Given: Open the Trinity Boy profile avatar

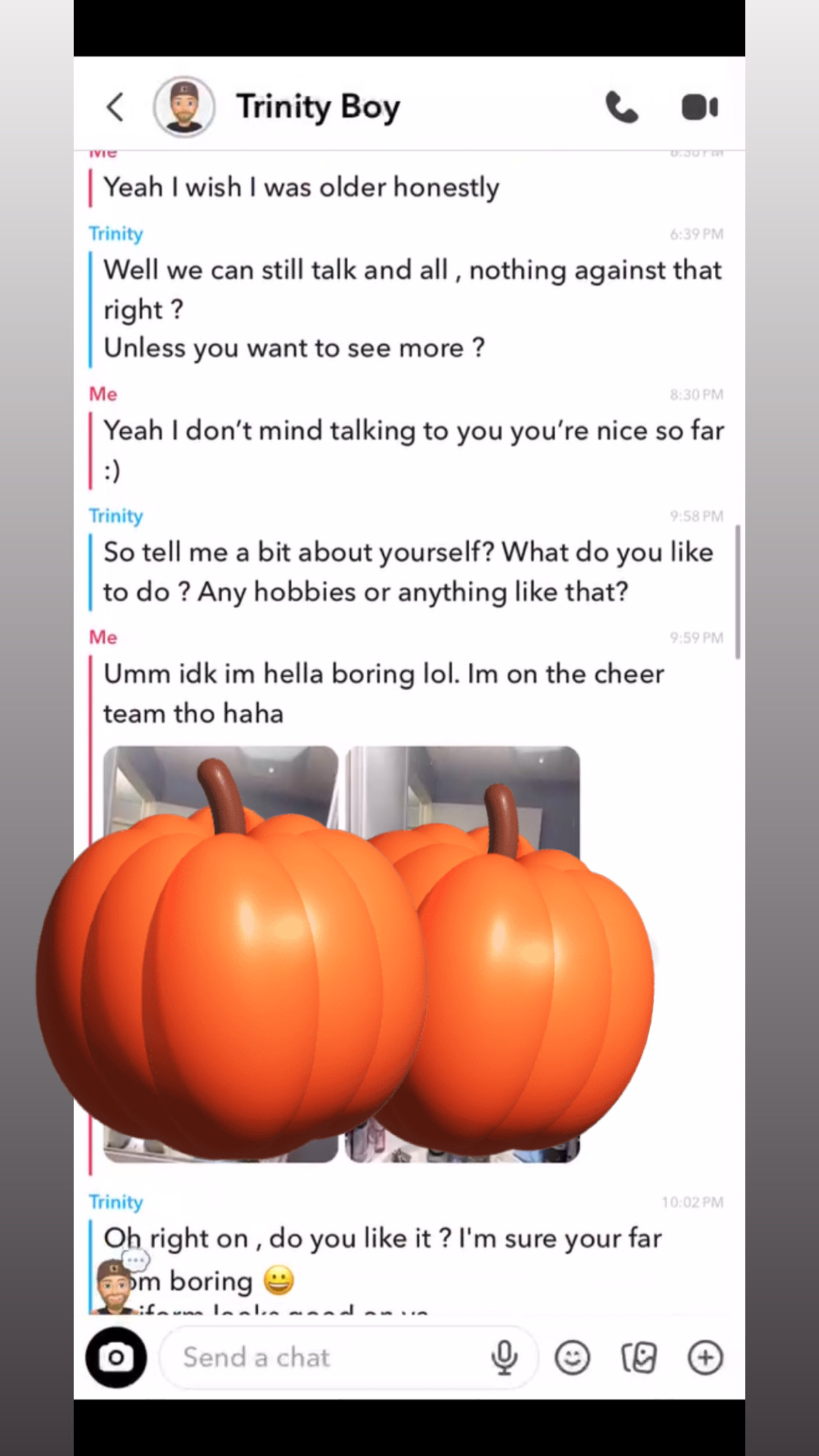Looking at the screenshot, I should point(184,107).
